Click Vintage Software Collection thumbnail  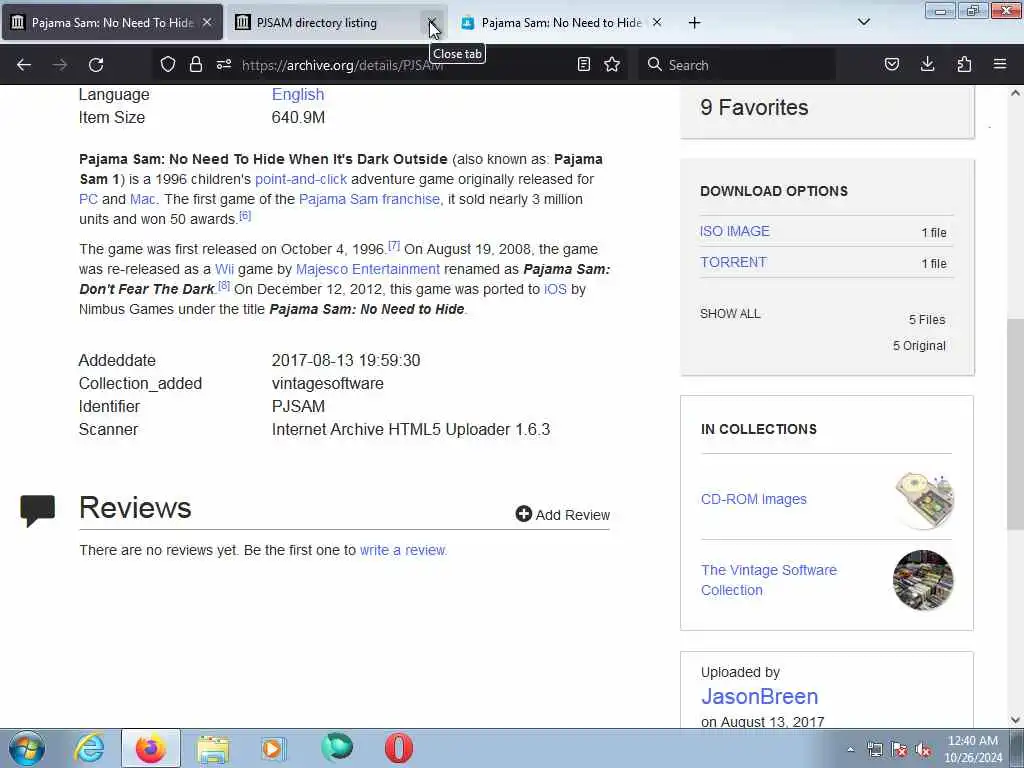[x=923, y=580]
